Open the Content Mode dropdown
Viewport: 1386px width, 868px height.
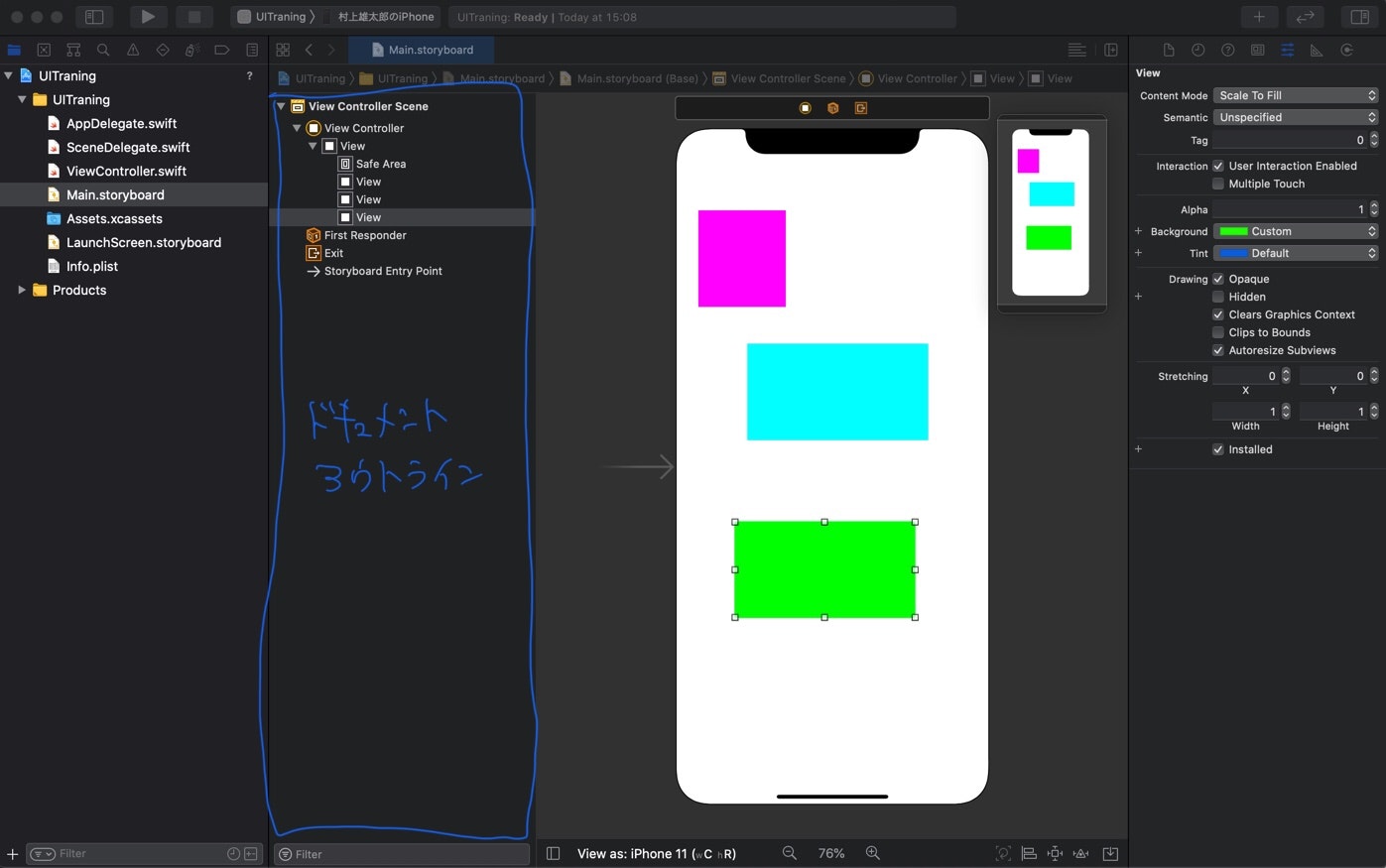1296,95
